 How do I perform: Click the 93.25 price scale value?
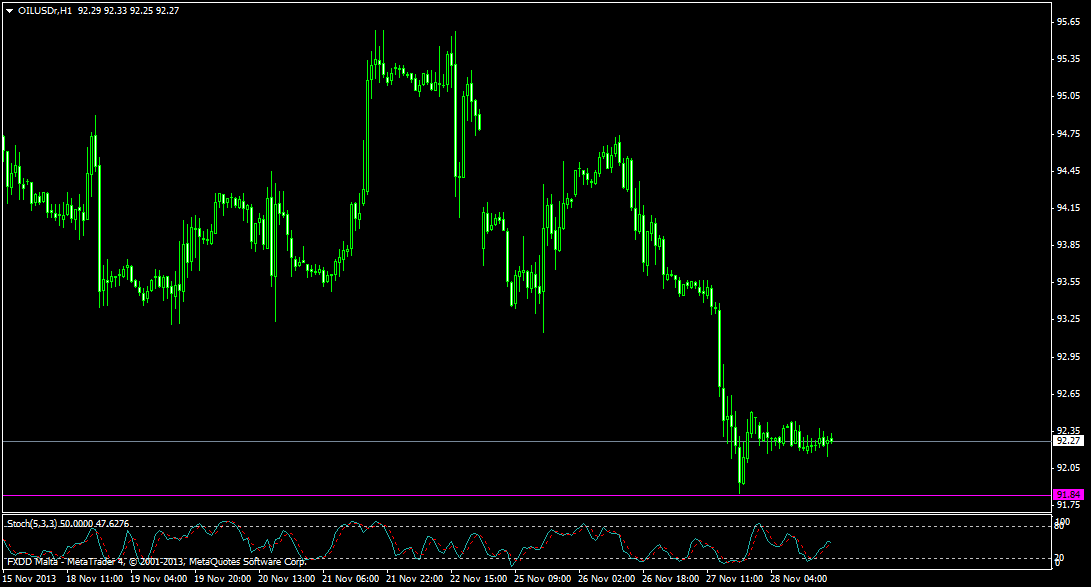tap(1068, 319)
